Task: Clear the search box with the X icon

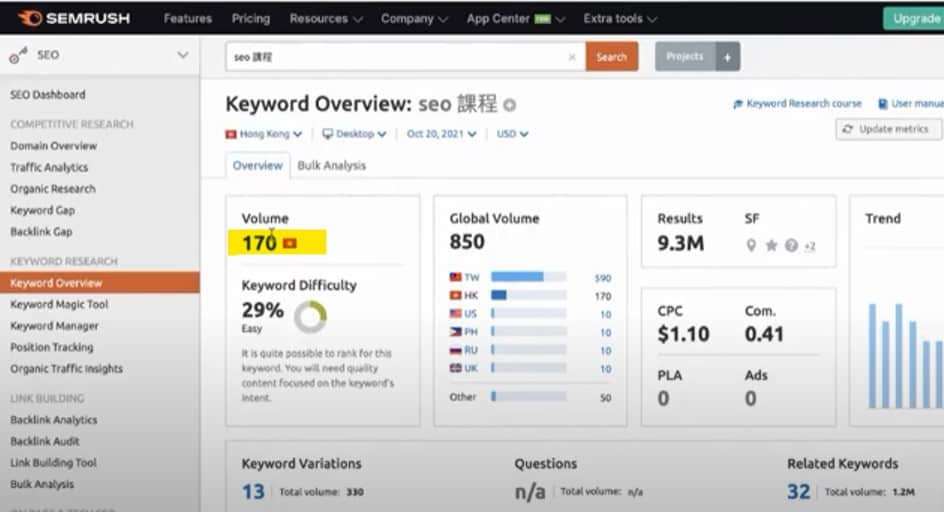Action: pos(572,57)
